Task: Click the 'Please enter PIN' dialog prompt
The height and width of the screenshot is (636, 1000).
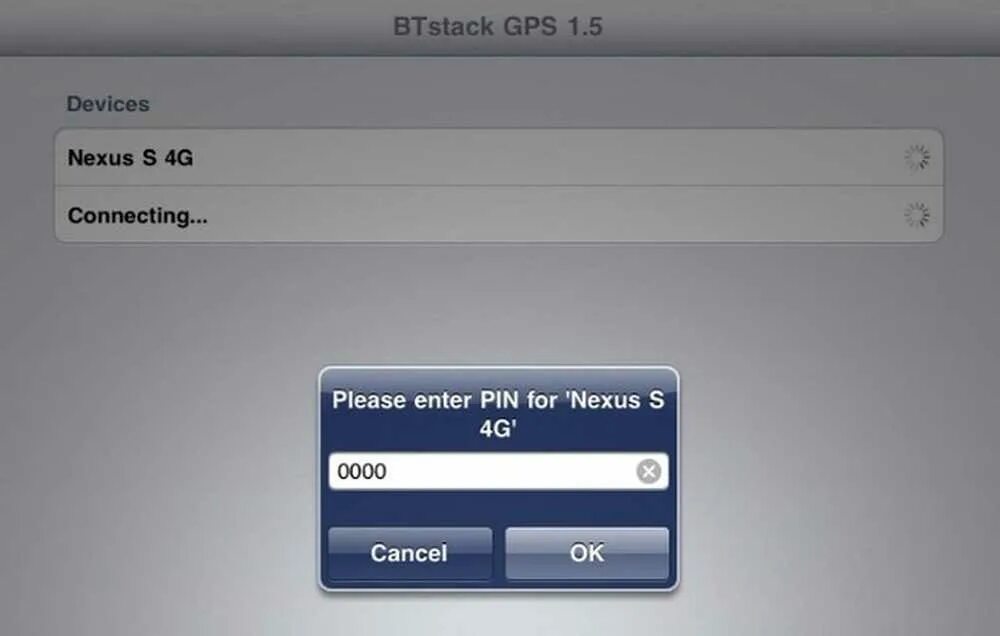Action: [x=498, y=414]
